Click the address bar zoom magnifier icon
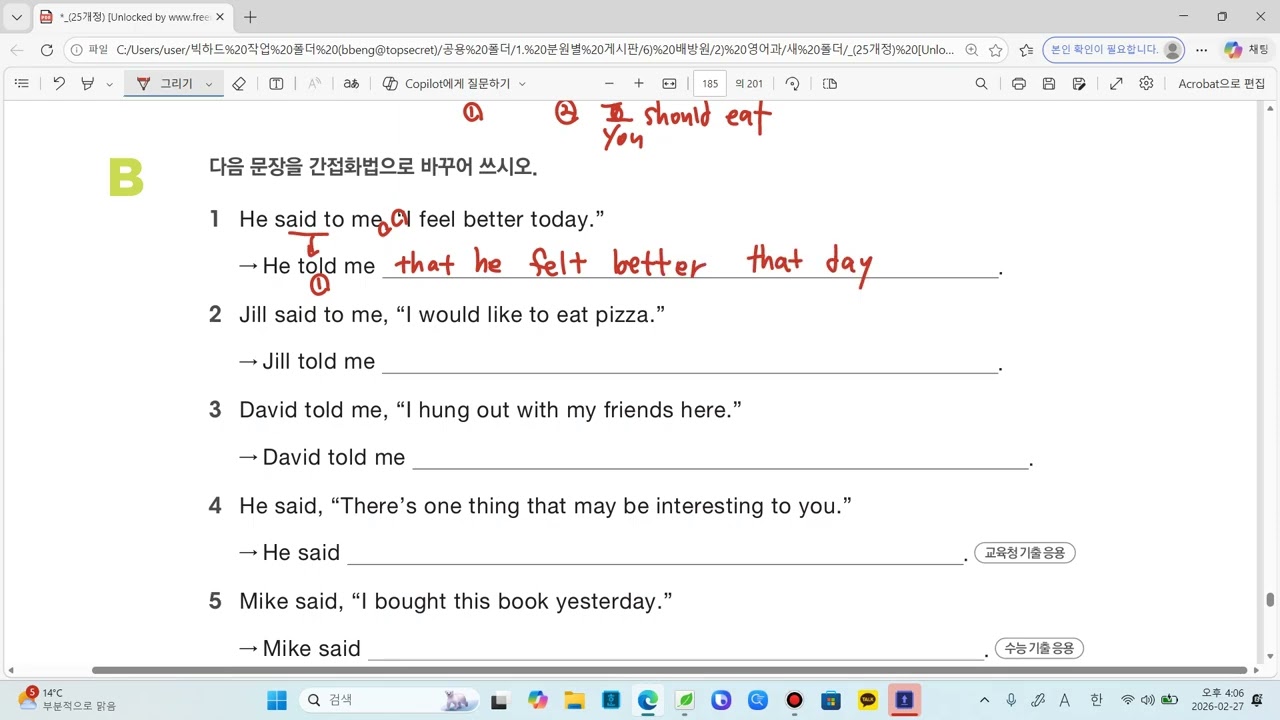 [973, 50]
